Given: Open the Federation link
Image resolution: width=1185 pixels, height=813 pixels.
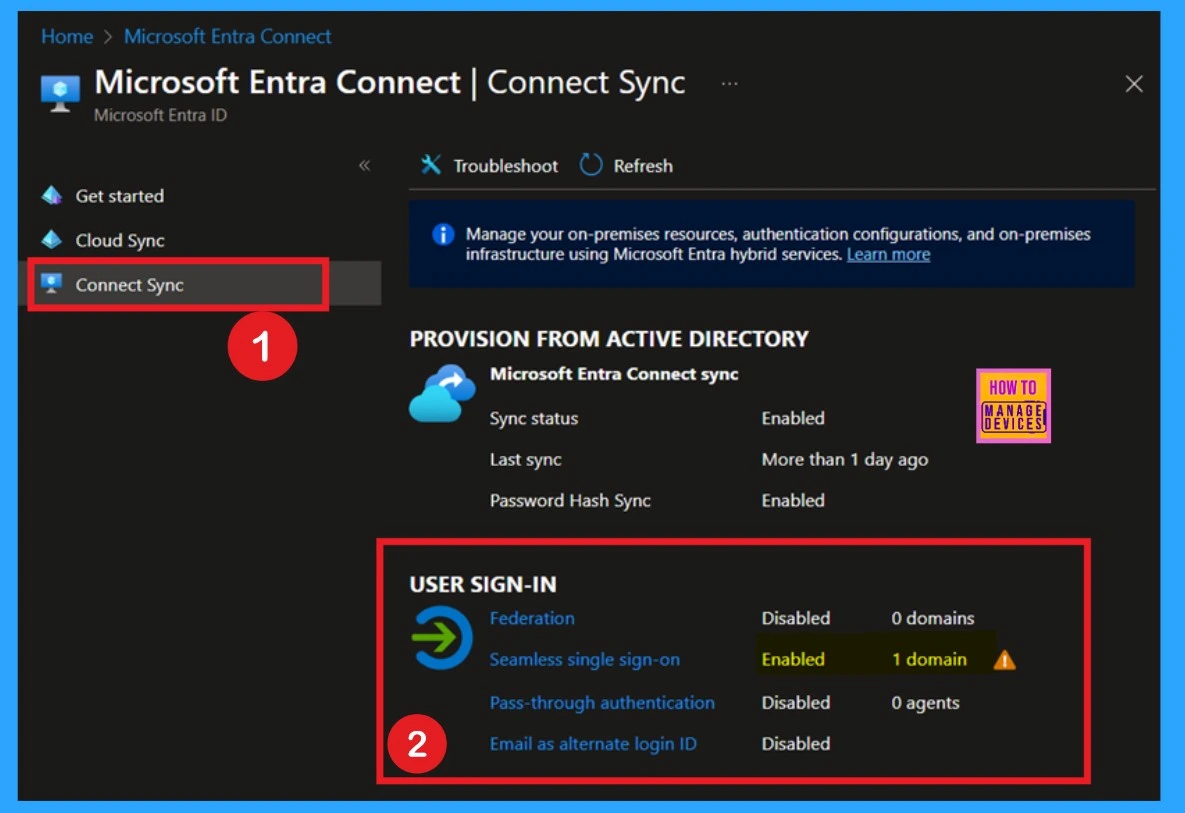Looking at the screenshot, I should (x=532, y=618).
